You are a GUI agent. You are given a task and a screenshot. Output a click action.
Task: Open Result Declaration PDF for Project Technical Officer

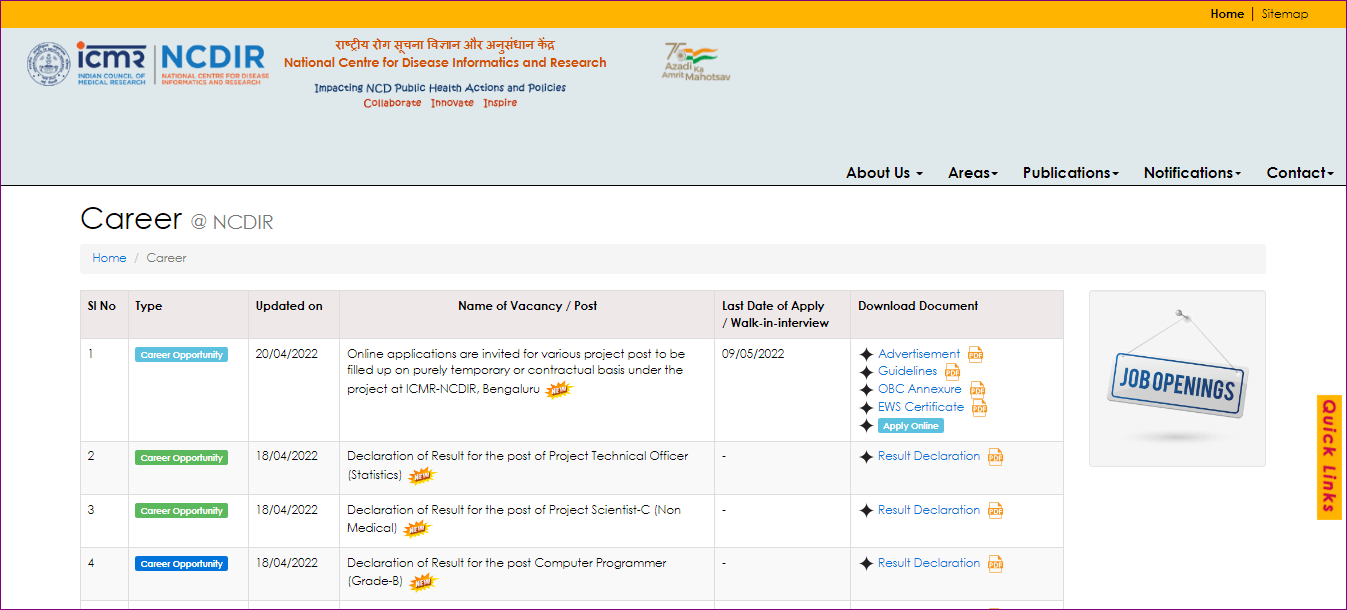(x=995, y=456)
